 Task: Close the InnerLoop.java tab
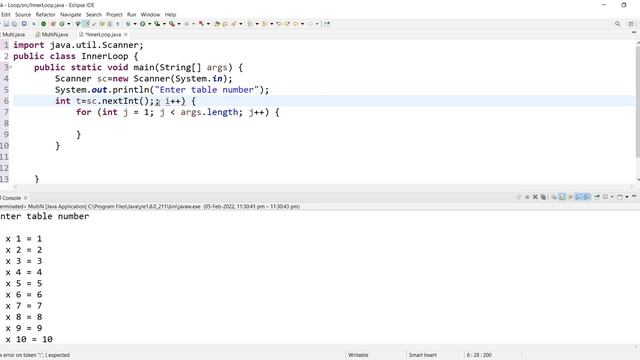(126, 34)
